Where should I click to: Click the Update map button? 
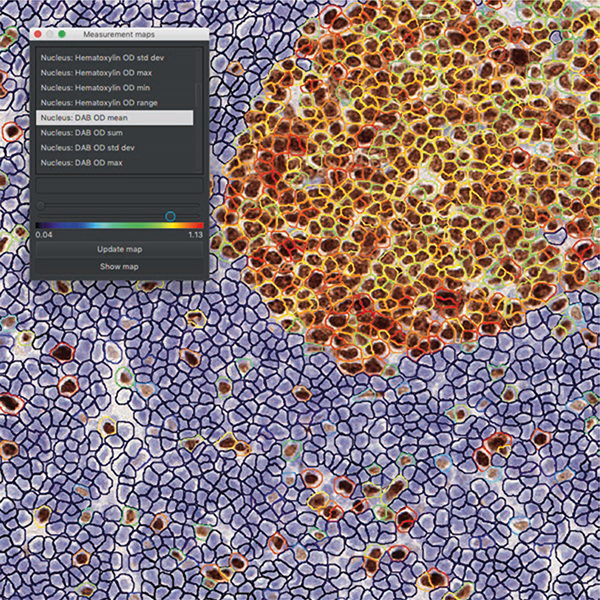pyautogui.click(x=119, y=249)
